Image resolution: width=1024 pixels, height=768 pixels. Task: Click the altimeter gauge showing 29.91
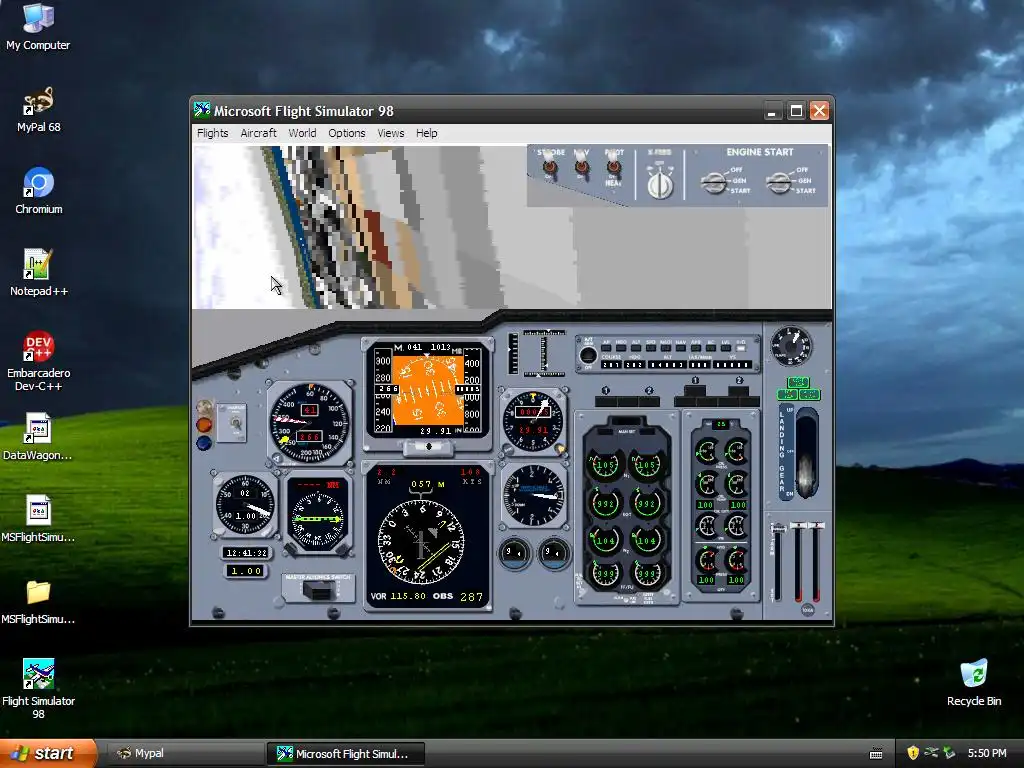[x=533, y=421]
